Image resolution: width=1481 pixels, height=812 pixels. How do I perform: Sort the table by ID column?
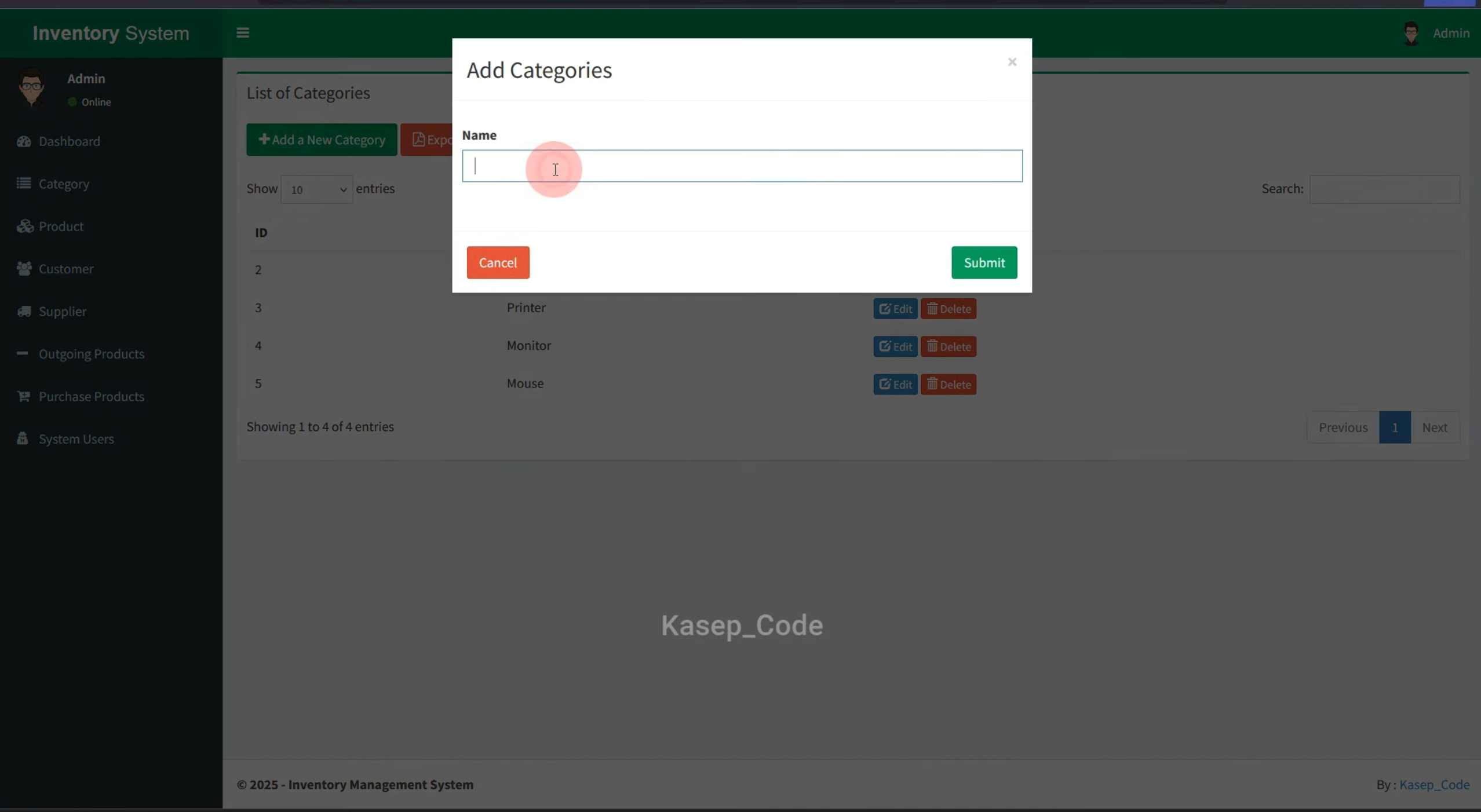261,233
